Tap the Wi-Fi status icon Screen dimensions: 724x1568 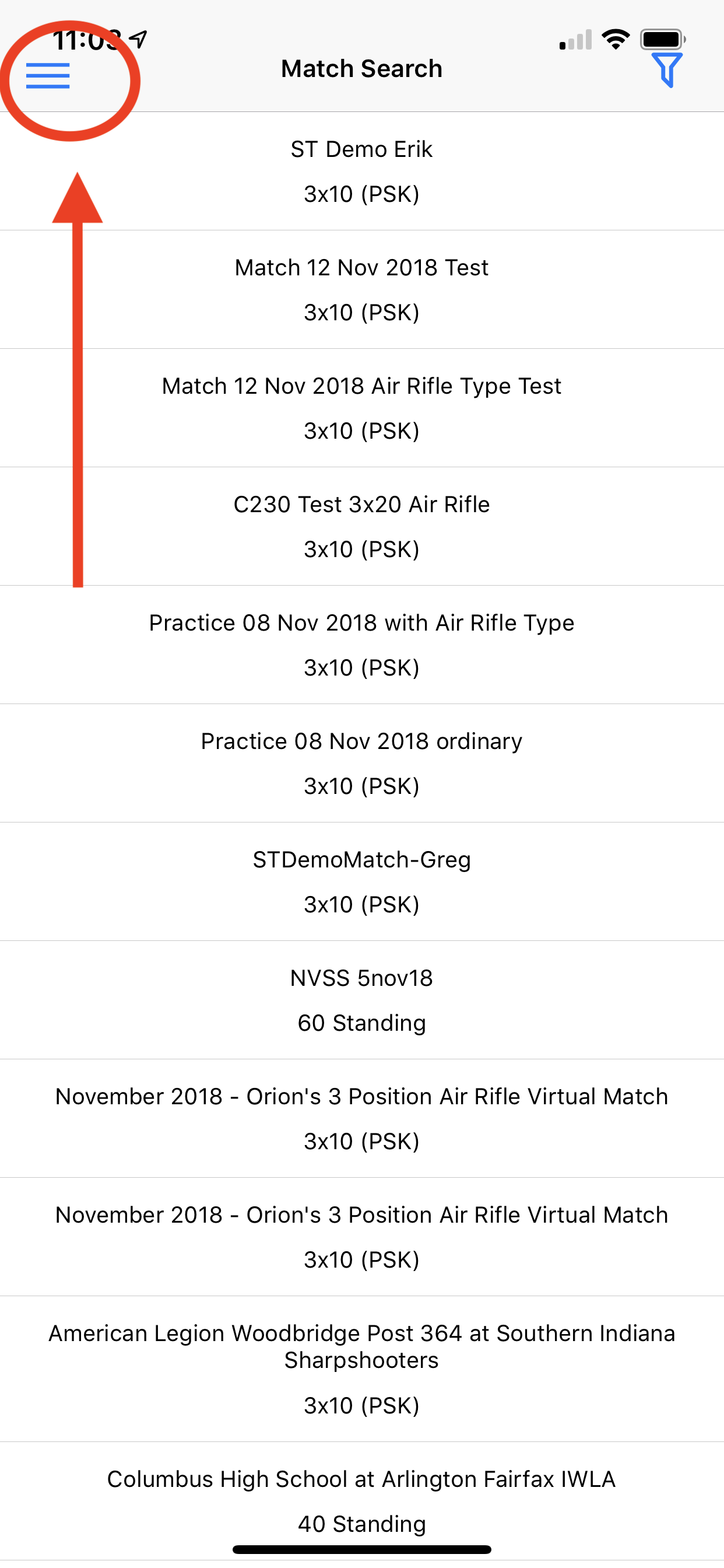pyautogui.click(x=615, y=40)
